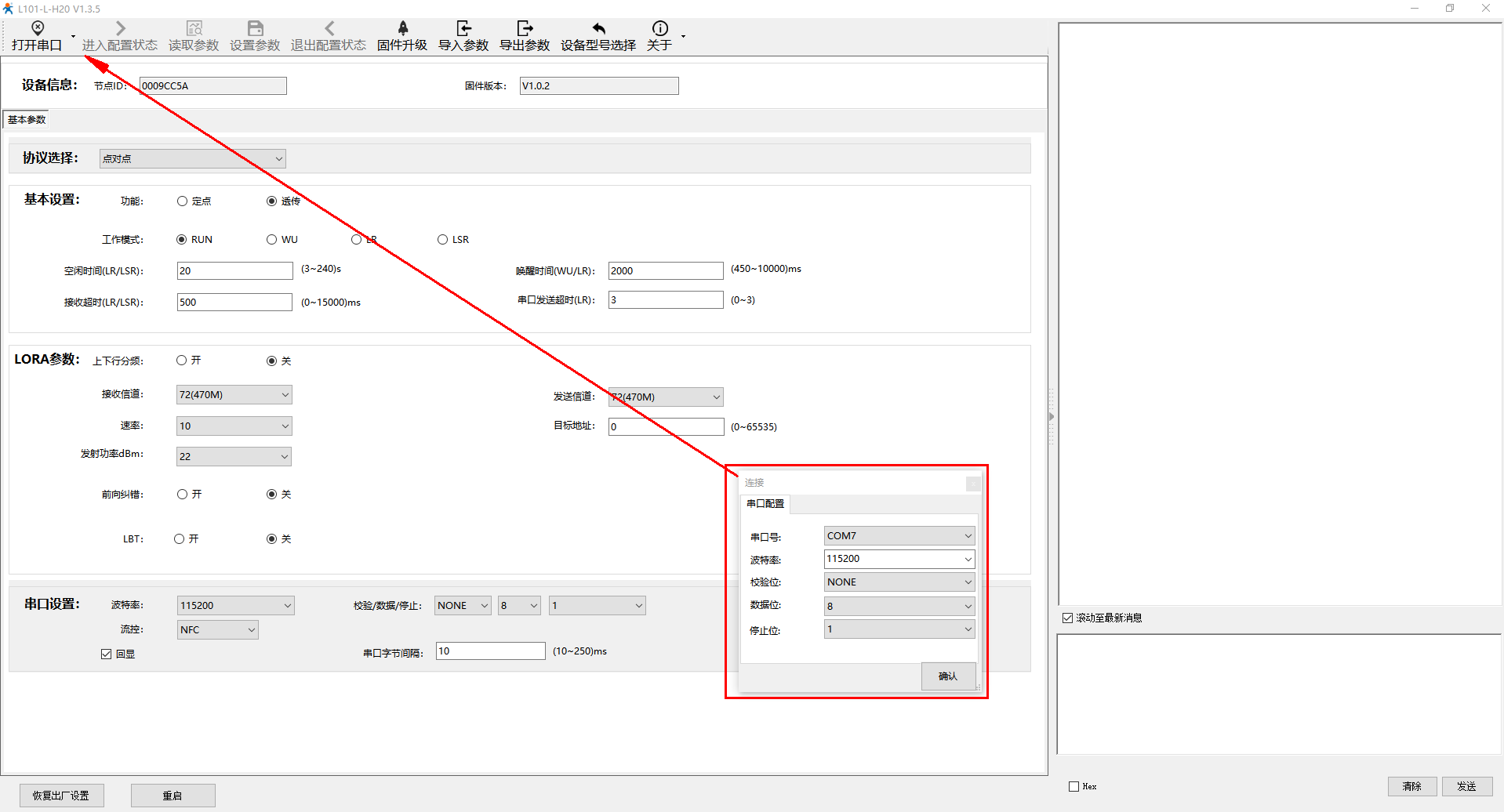Click the panel splitter collapse arrow
The image size is (1504, 812).
pyautogui.click(x=1052, y=416)
